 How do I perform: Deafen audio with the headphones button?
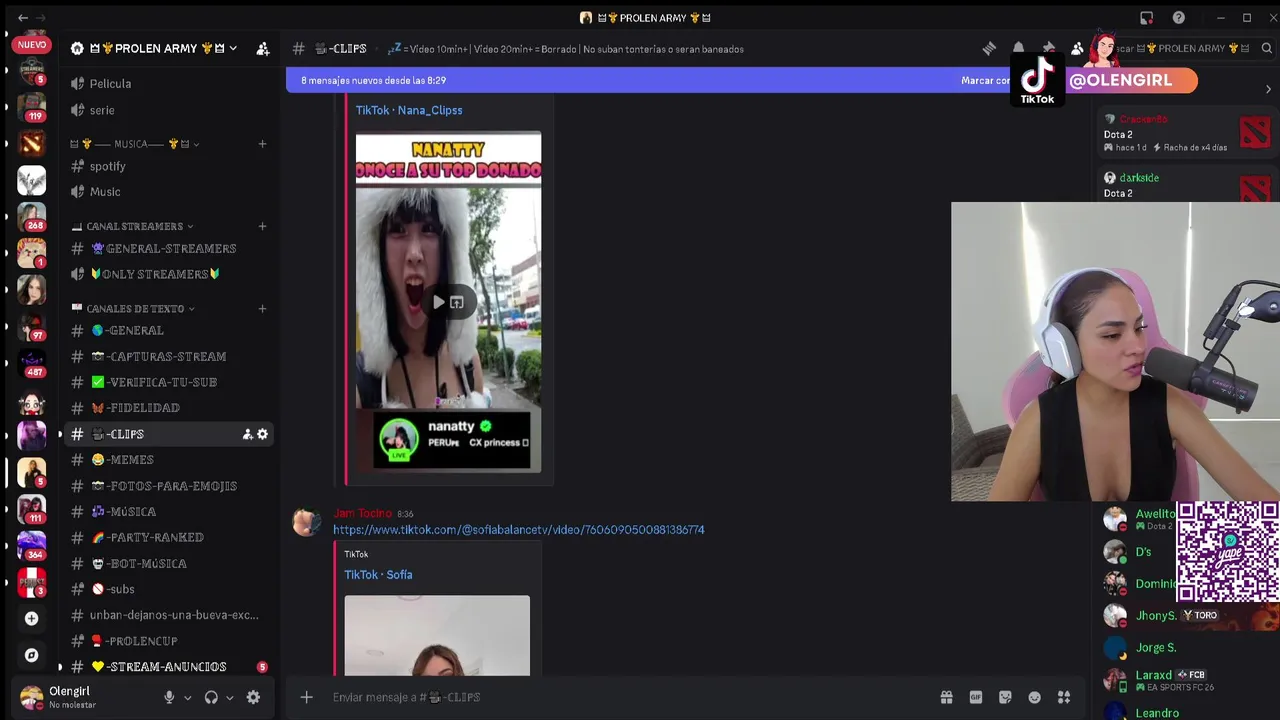point(211,697)
